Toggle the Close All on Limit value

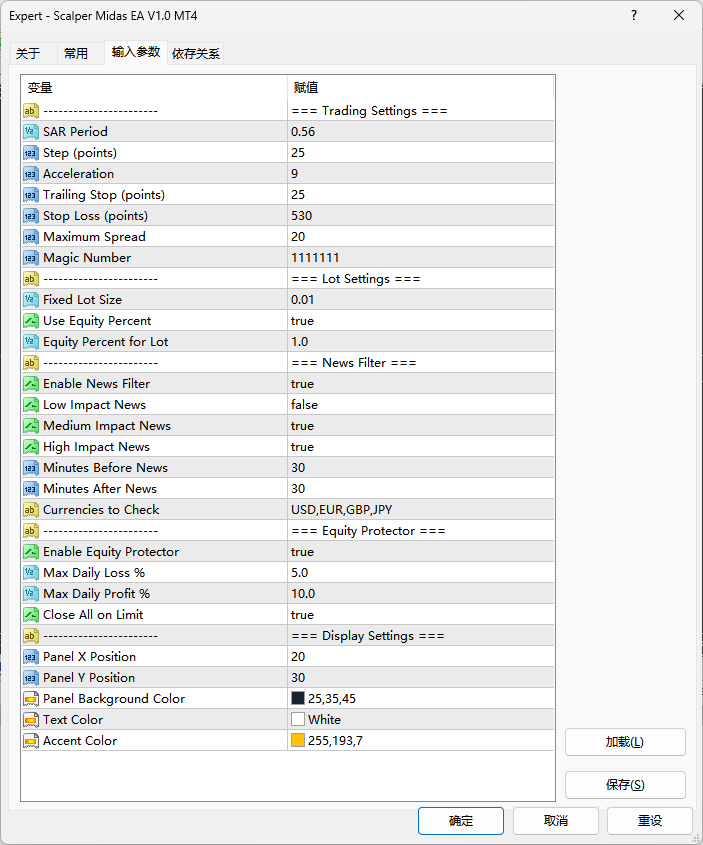click(302, 615)
